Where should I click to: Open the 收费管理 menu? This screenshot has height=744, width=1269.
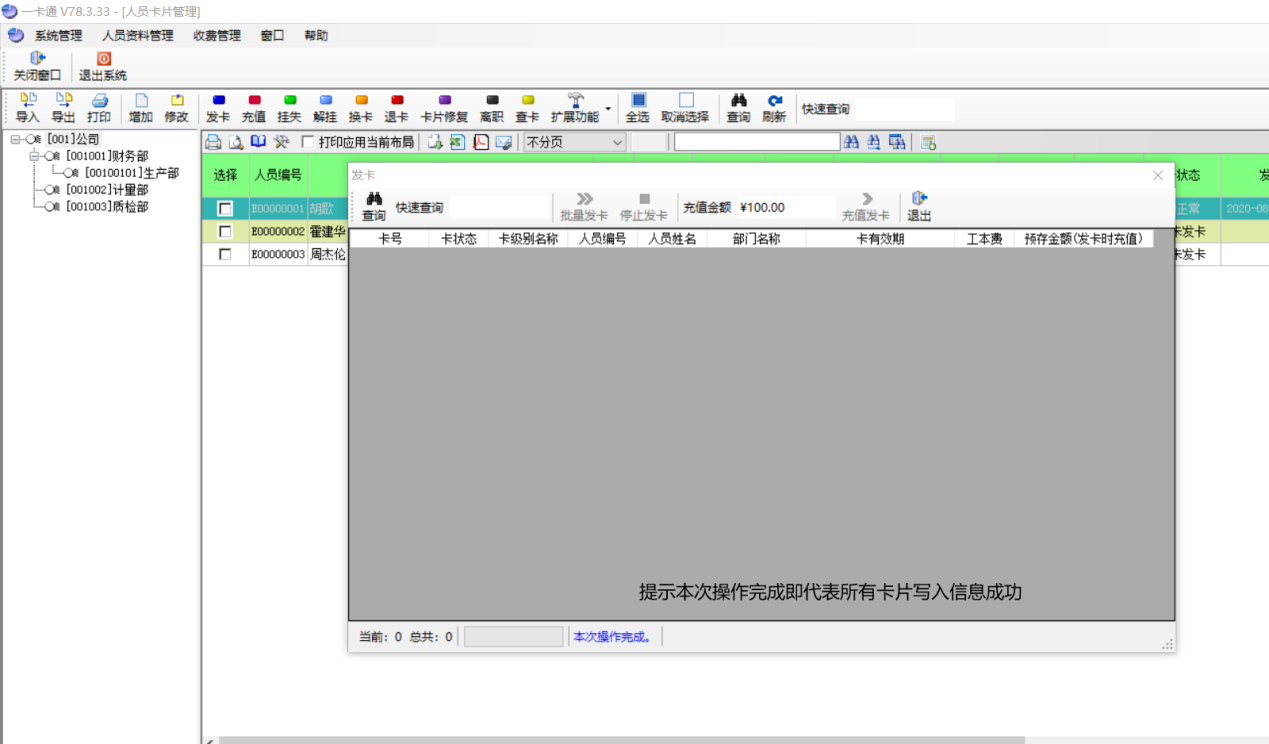[216, 36]
